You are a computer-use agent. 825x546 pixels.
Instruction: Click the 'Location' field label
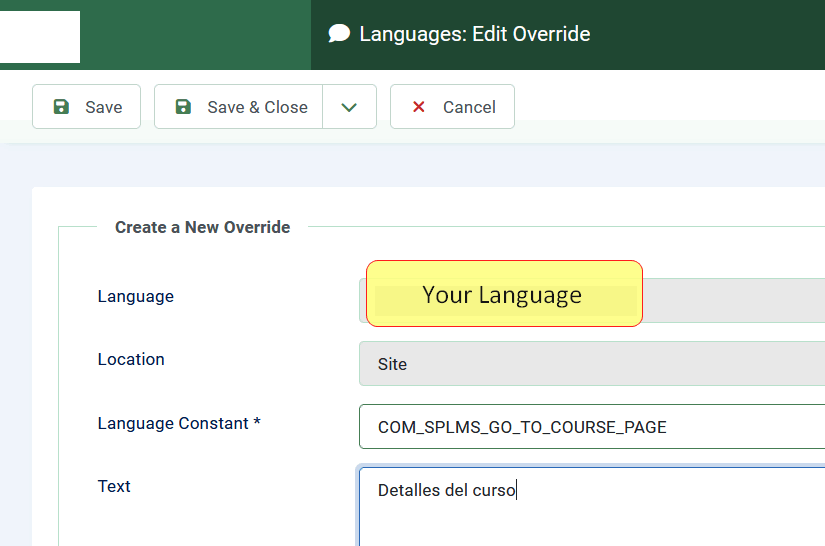pos(131,359)
